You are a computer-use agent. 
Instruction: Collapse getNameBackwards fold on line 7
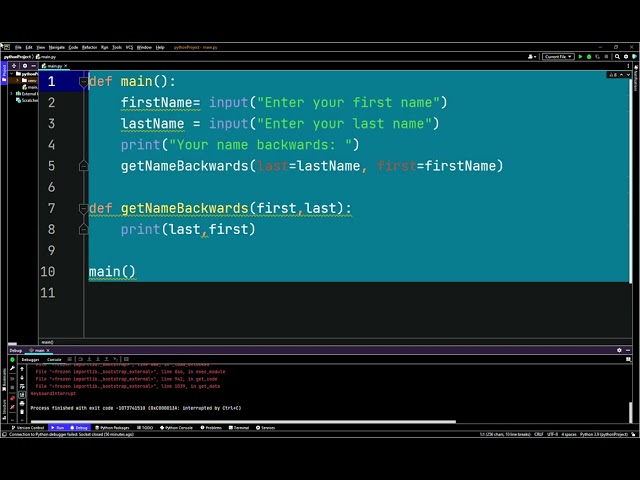point(83,209)
